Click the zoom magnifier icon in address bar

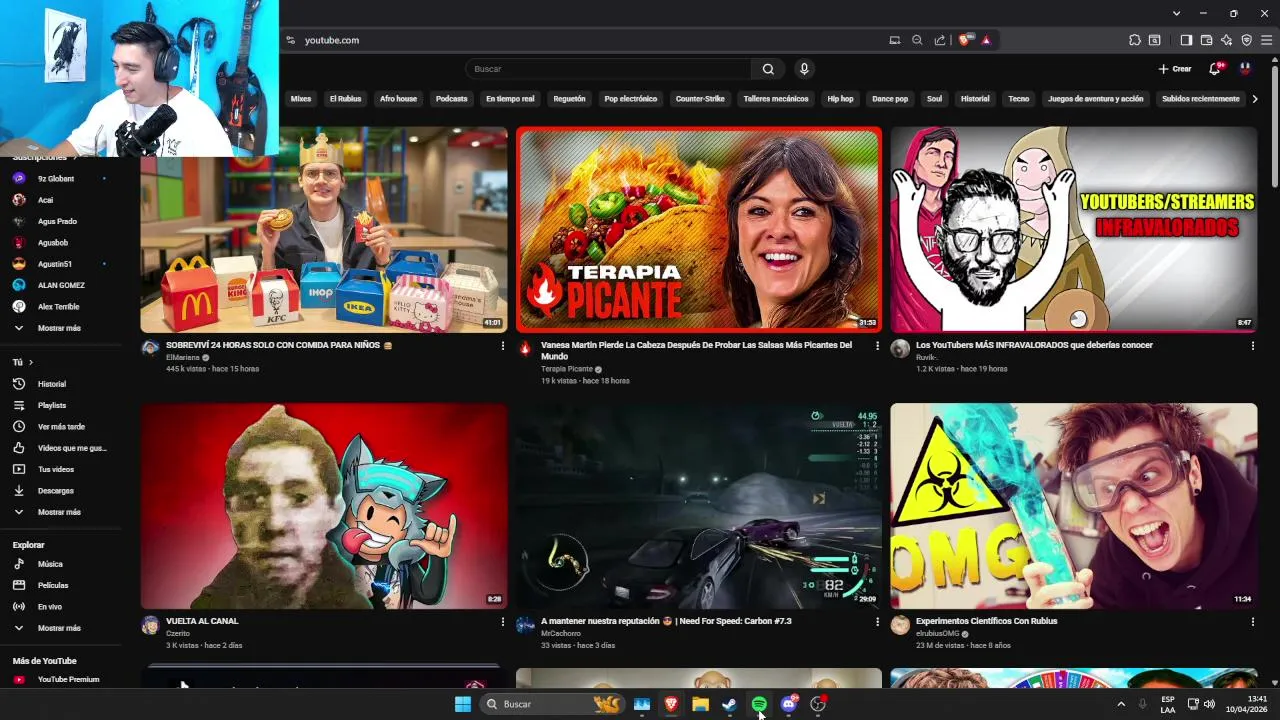pos(917,40)
